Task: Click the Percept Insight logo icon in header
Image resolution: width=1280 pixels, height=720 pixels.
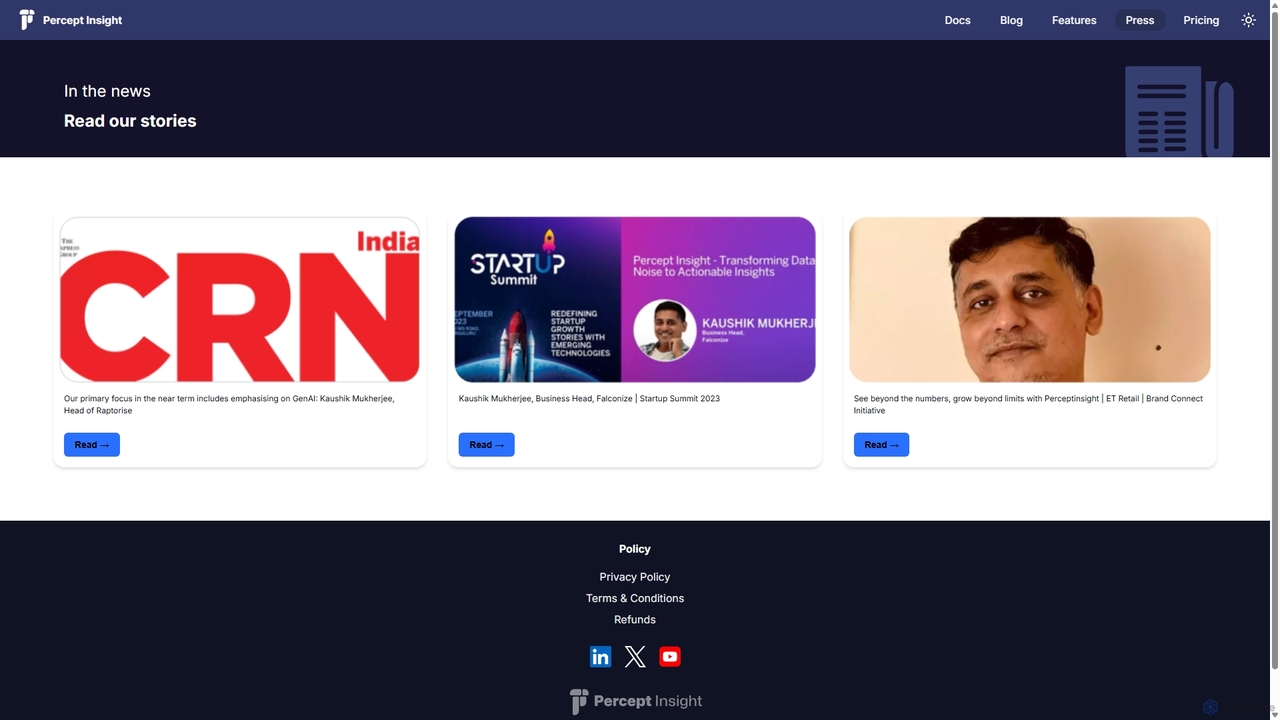Action: tap(27, 20)
